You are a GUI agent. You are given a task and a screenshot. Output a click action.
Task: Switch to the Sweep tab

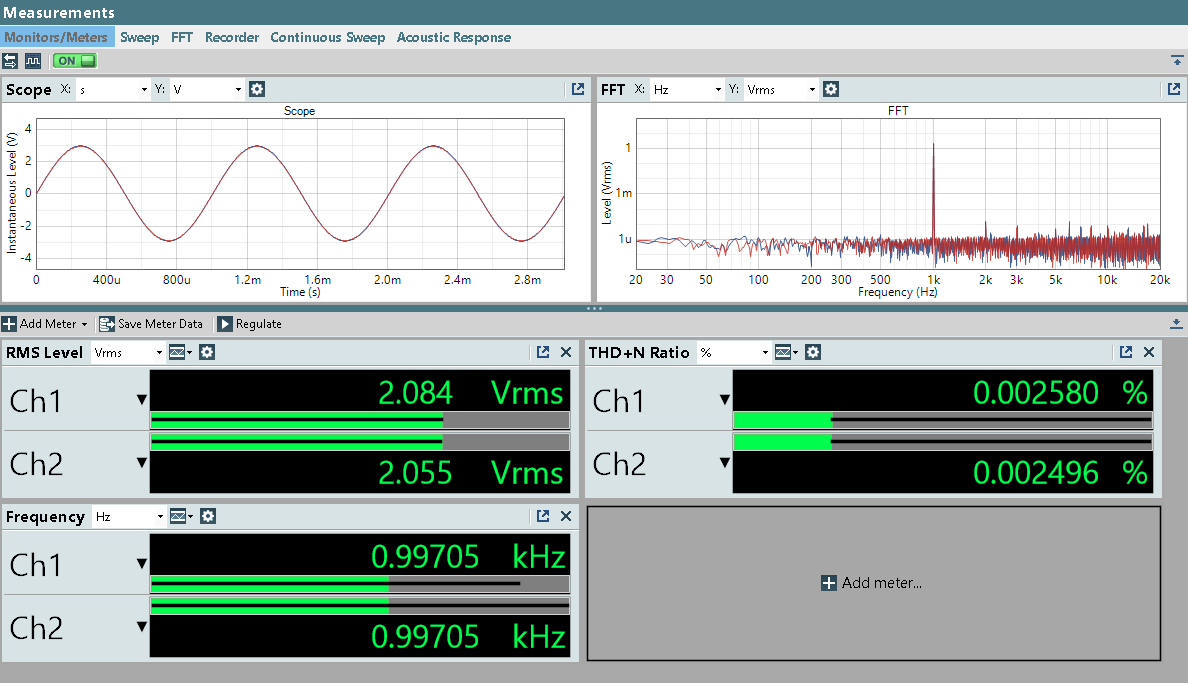(139, 37)
